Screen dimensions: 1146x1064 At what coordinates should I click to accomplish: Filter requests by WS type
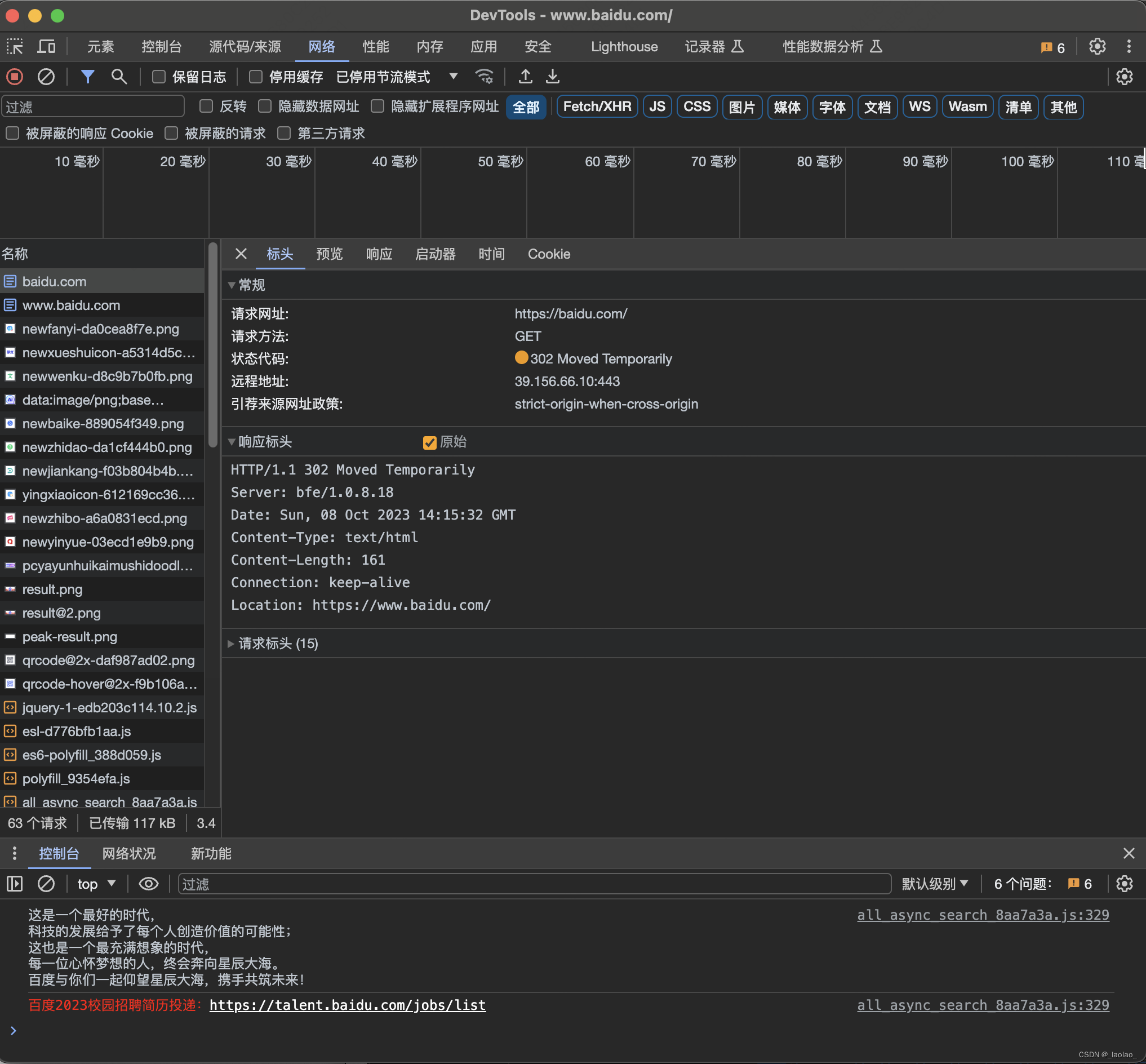point(920,107)
